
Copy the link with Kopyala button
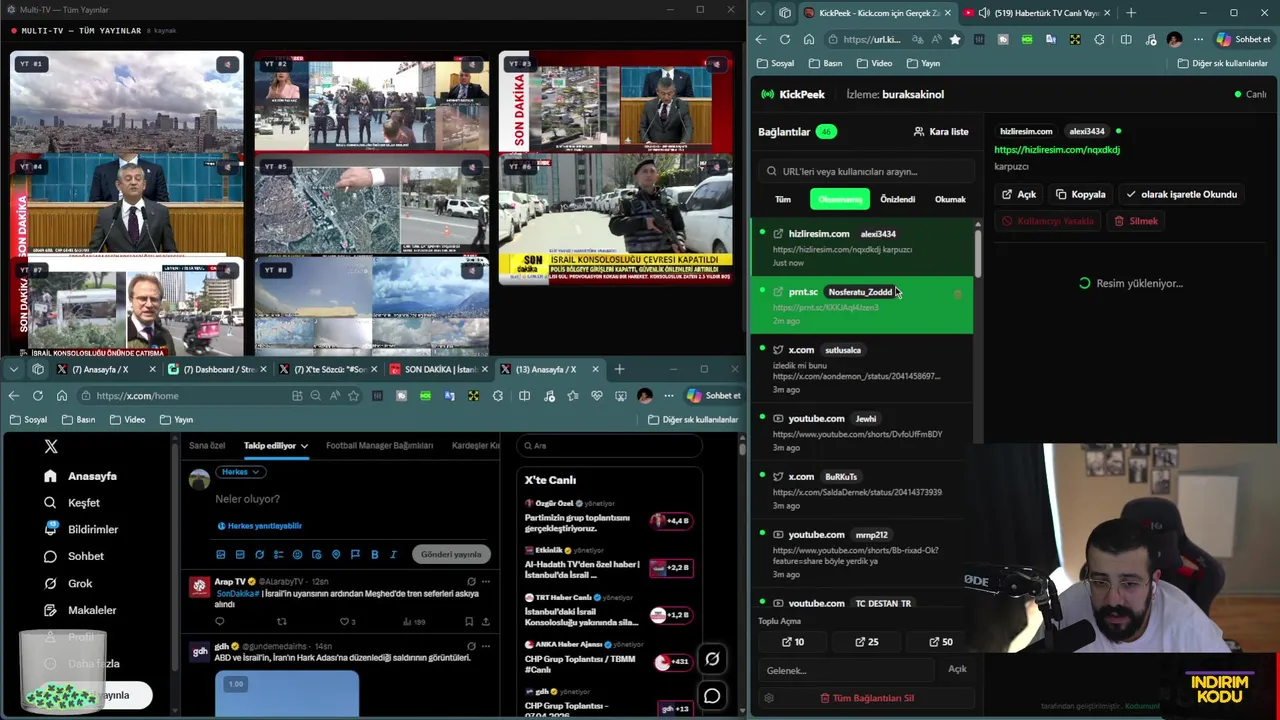point(1080,194)
